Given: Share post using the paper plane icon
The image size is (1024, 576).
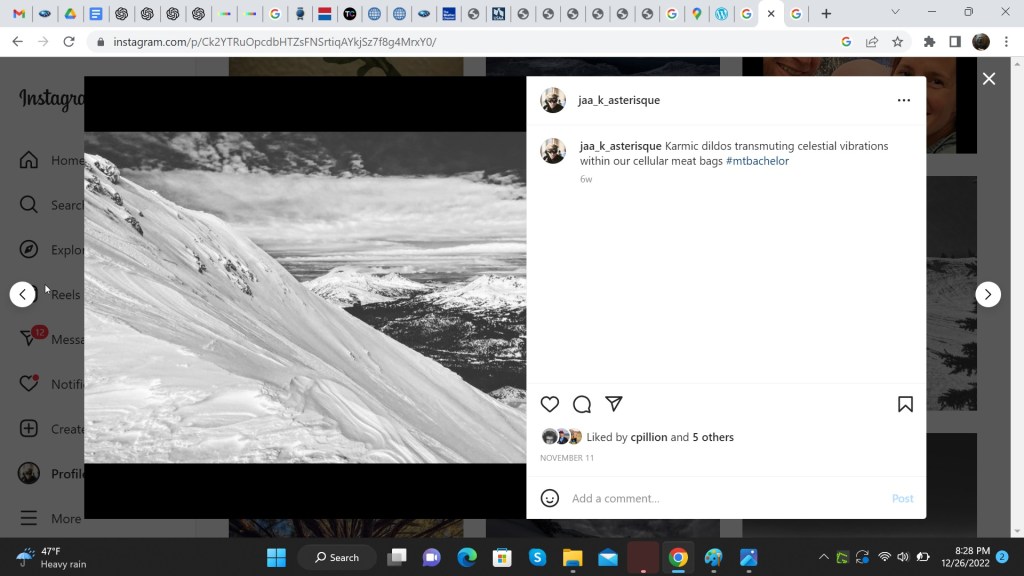Looking at the screenshot, I should (614, 404).
